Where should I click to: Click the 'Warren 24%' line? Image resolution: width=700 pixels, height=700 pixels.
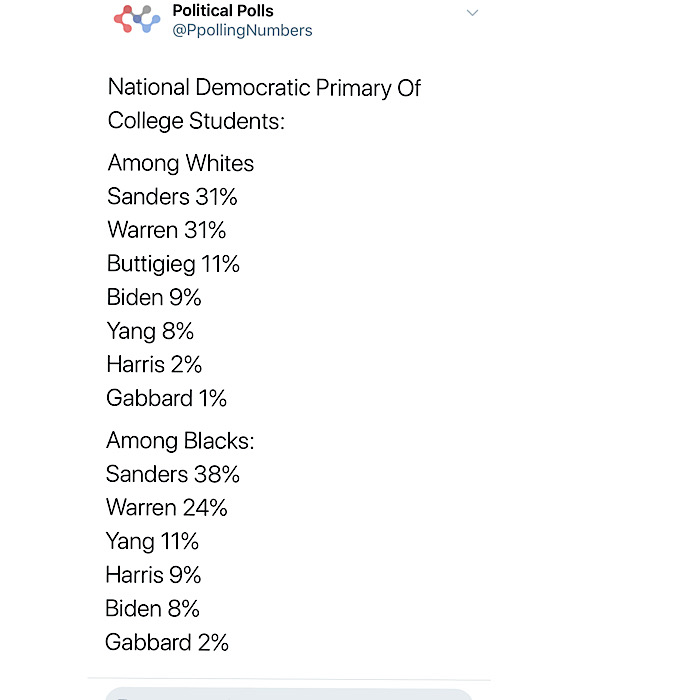coord(167,508)
